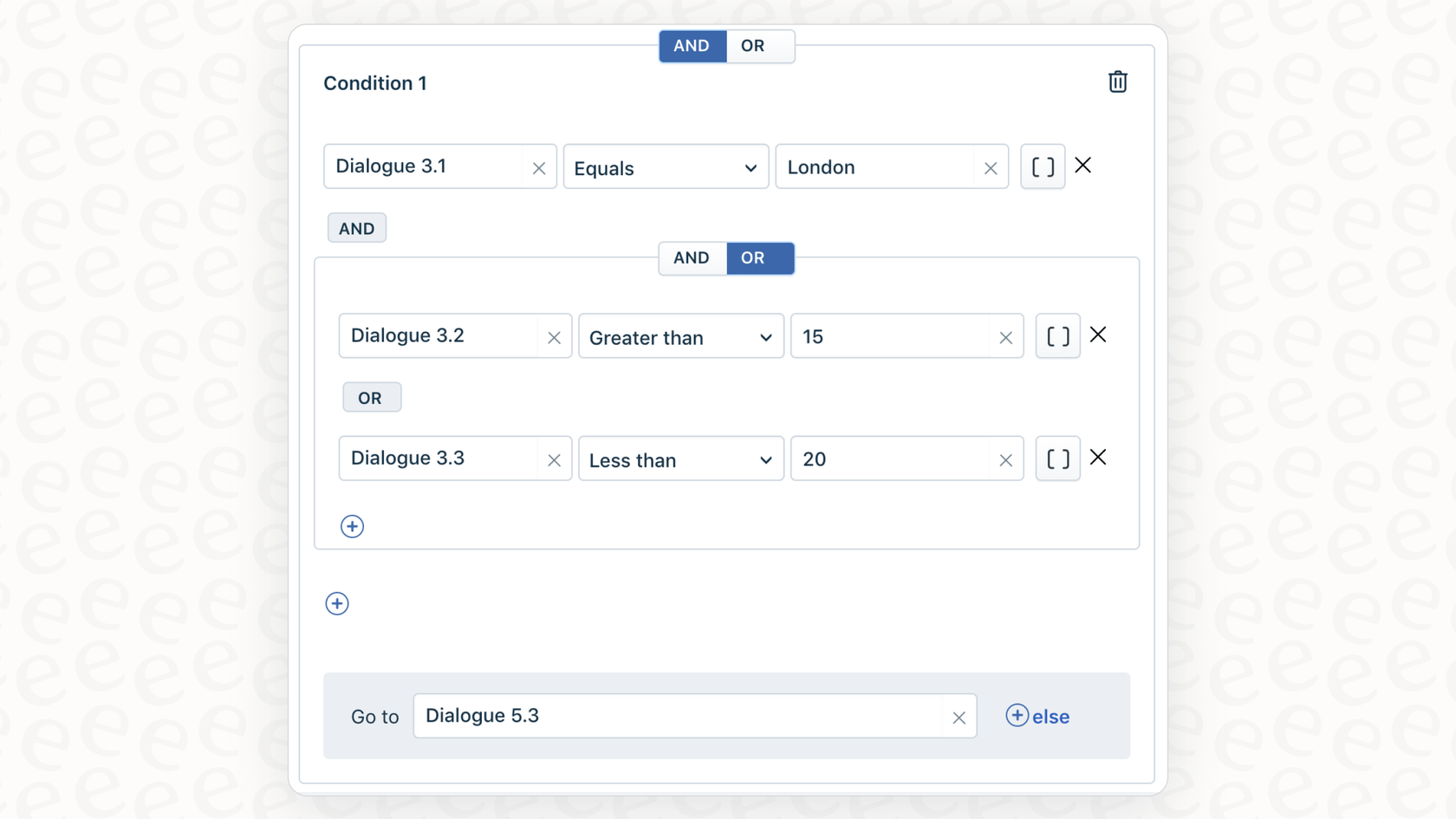Image resolution: width=1456 pixels, height=819 pixels.
Task: Click the AND chip under Dialogue 3.1
Action: 356,227
